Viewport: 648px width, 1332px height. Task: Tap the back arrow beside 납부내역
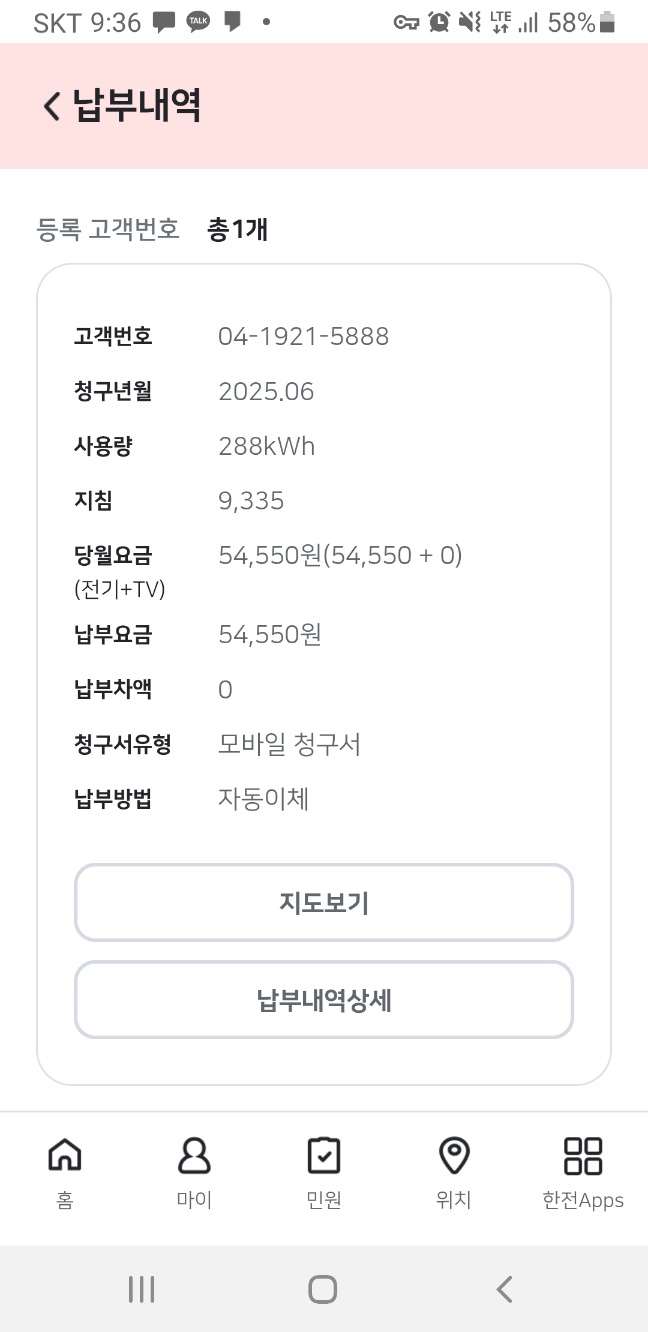(x=52, y=106)
